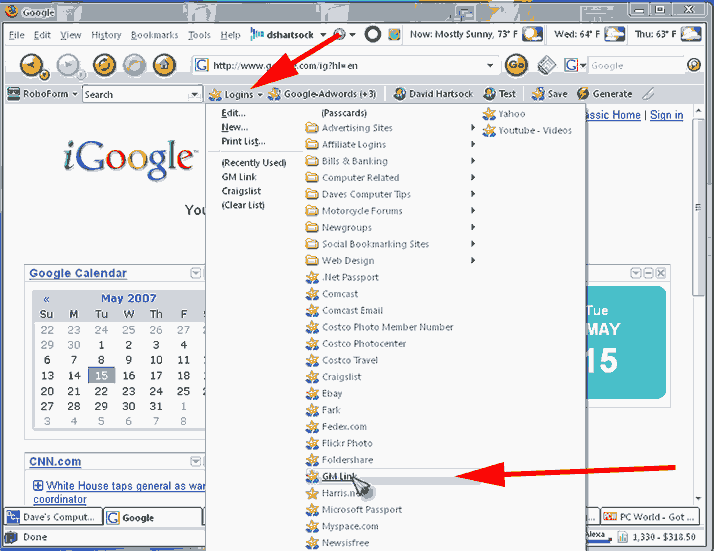
Task: Open Google Calendar gadget menu arrow
Action: click(x=196, y=273)
